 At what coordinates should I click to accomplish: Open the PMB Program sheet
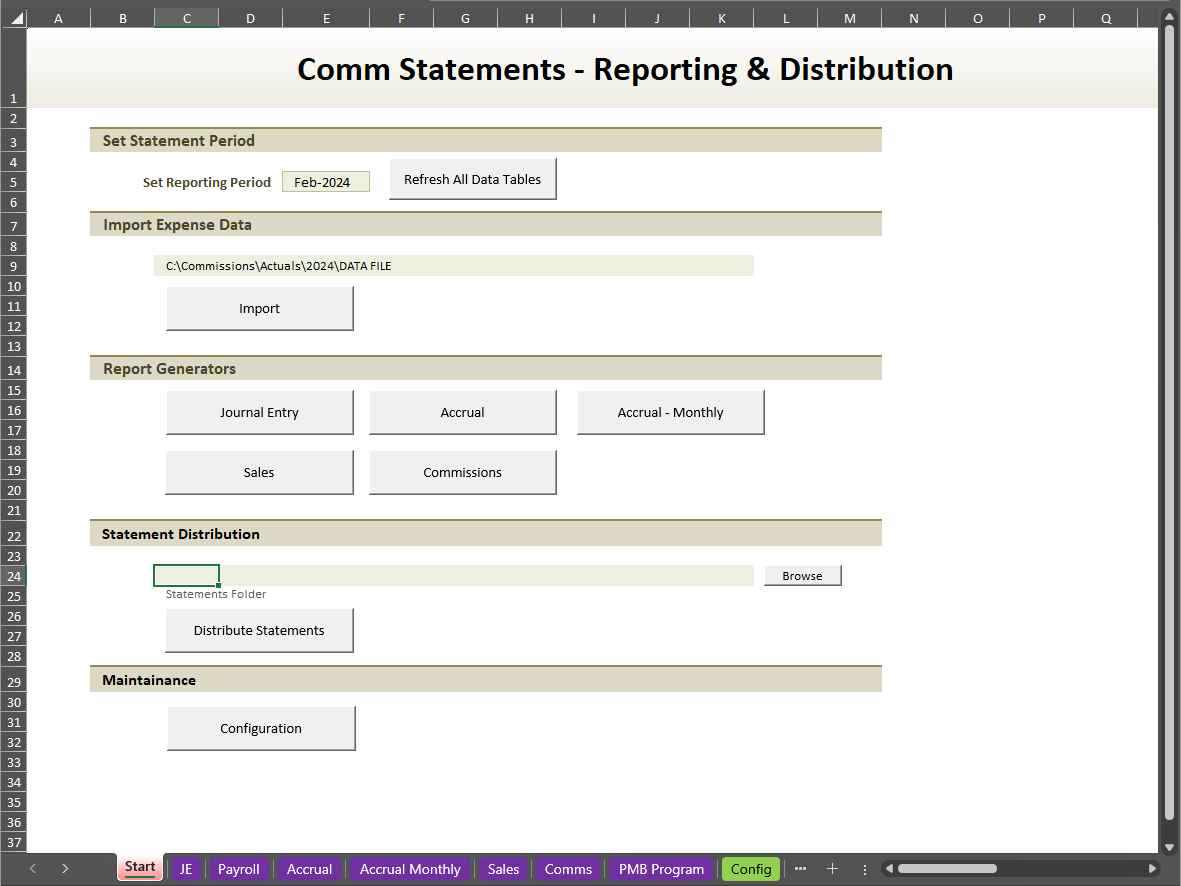click(660, 869)
